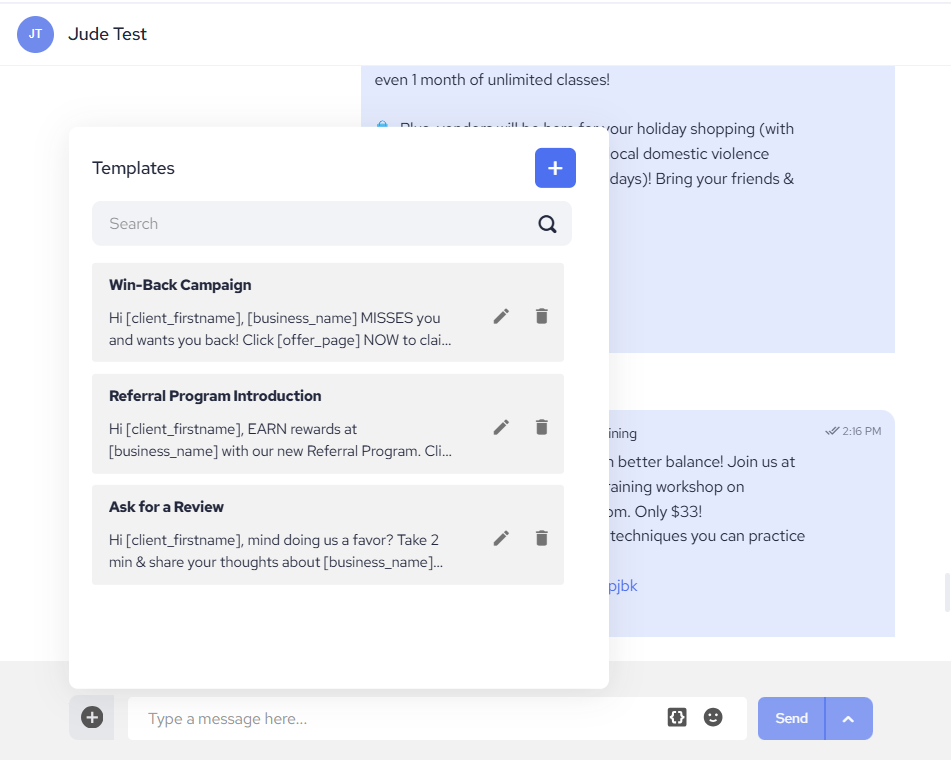This screenshot has height=760, width=951.
Task: Click the JT avatar for Jude Test
Action: tap(36, 34)
